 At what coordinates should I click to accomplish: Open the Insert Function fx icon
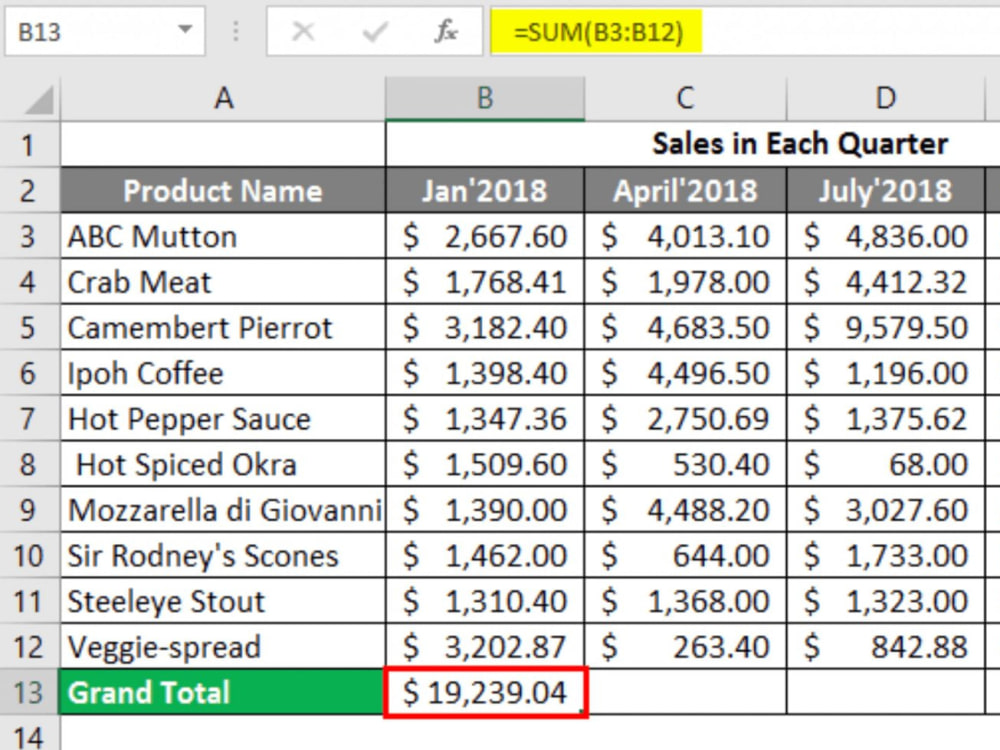click(x=446, y=31)
